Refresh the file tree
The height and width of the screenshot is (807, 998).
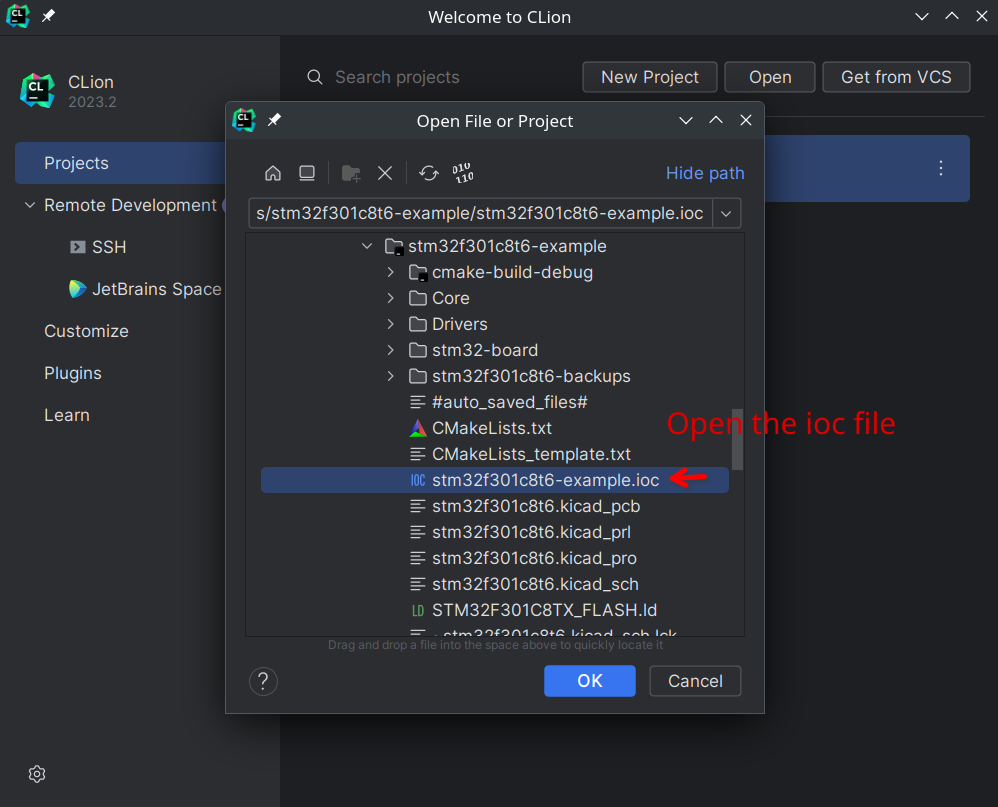428,173
